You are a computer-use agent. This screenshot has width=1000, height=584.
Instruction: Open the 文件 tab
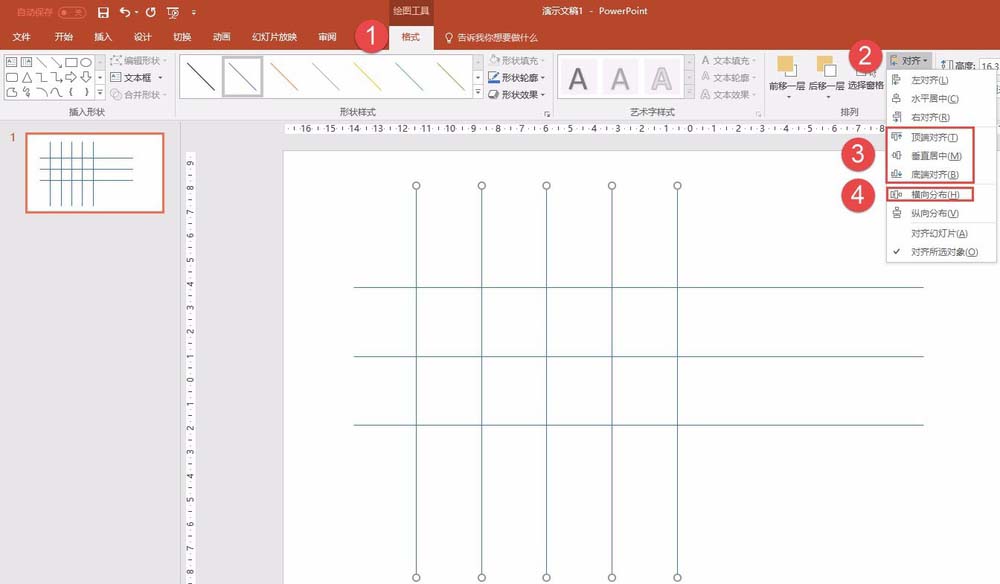pos(22,37)
